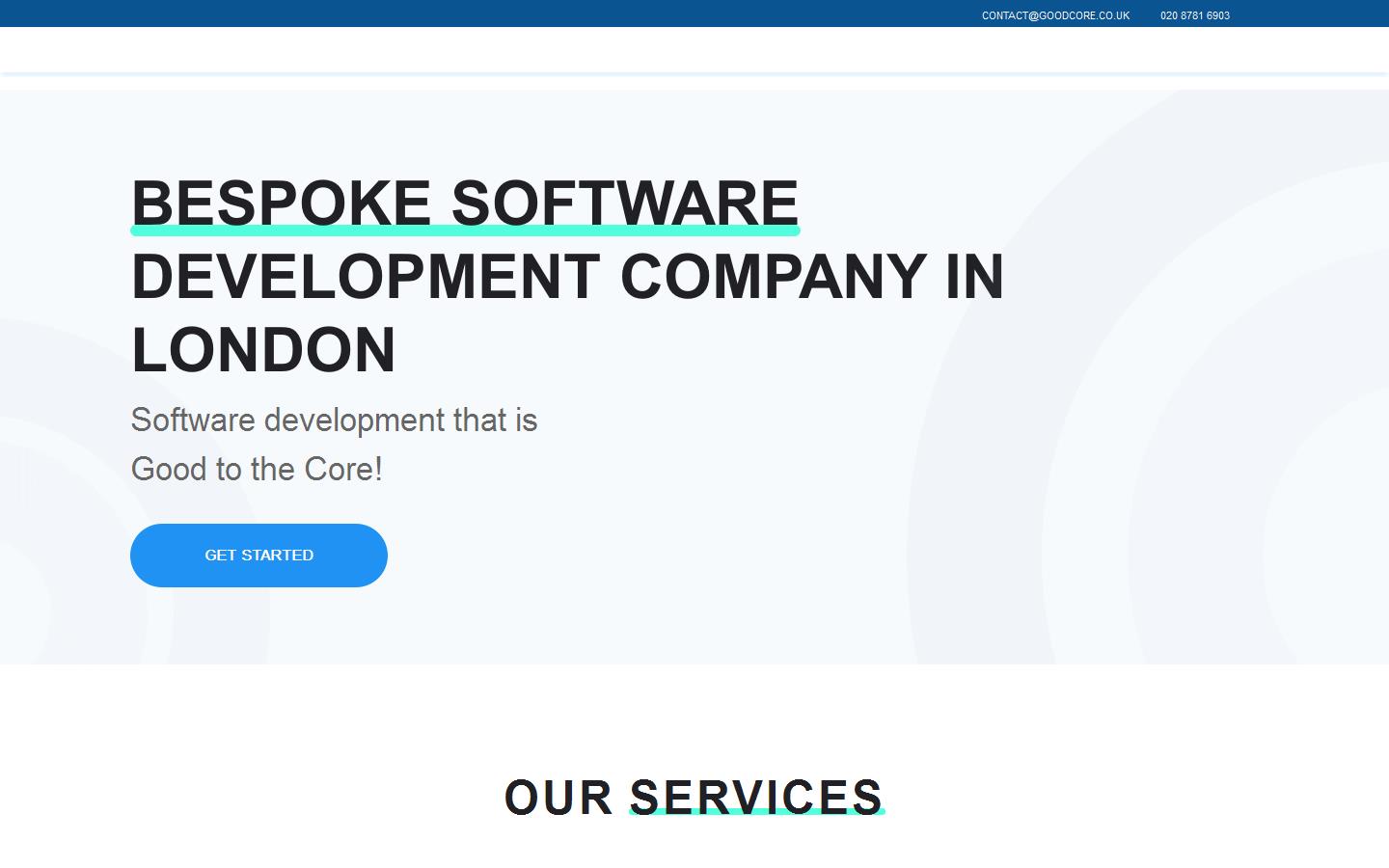Screen dimensions: 1389x868
Task: Click the CONTACT@GOODCORE.CO.UK email link
Action: 1055,14
